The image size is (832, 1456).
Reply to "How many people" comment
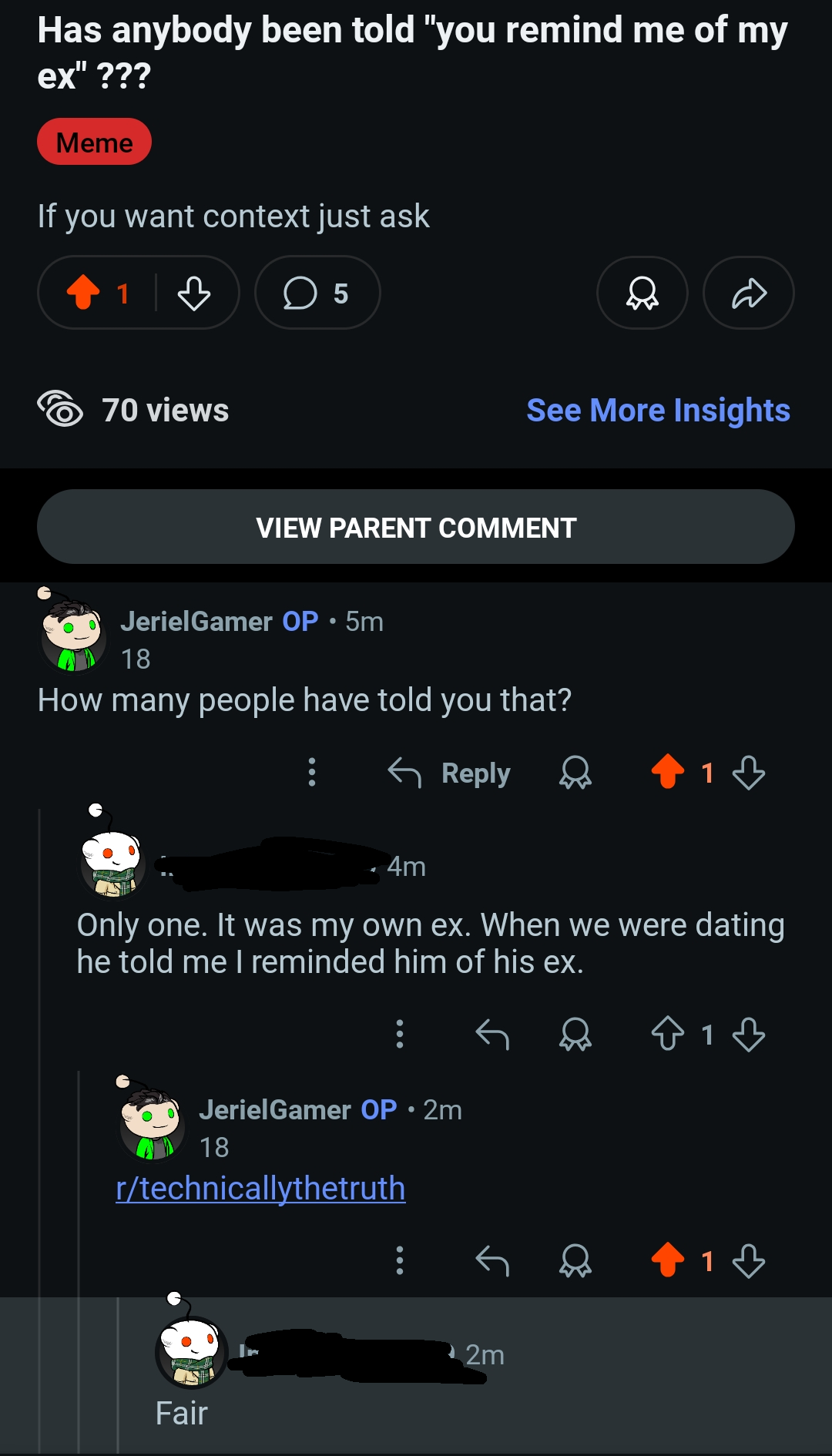click(x=449, y=773)
